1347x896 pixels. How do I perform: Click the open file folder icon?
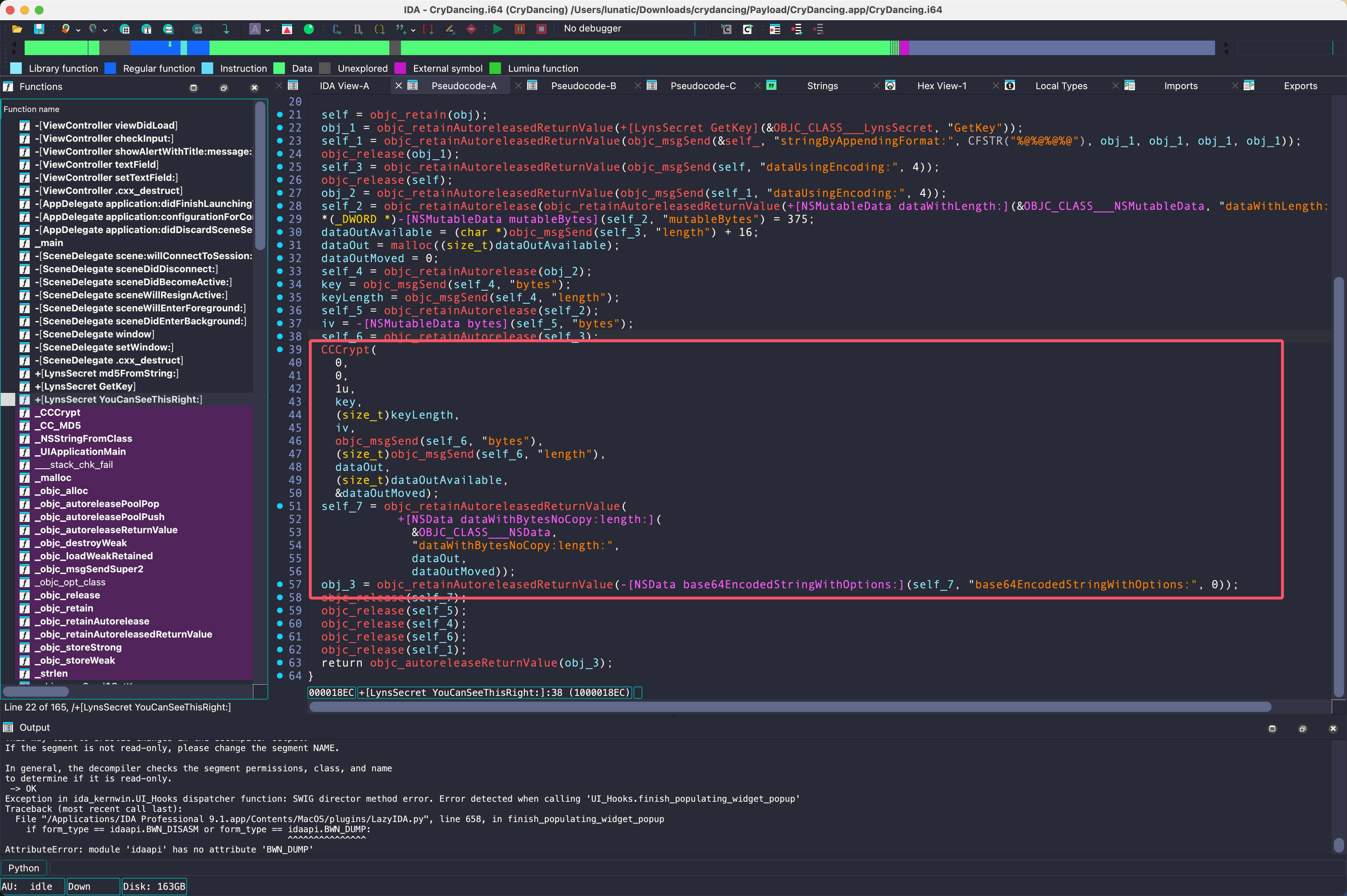tap(17, 29)
